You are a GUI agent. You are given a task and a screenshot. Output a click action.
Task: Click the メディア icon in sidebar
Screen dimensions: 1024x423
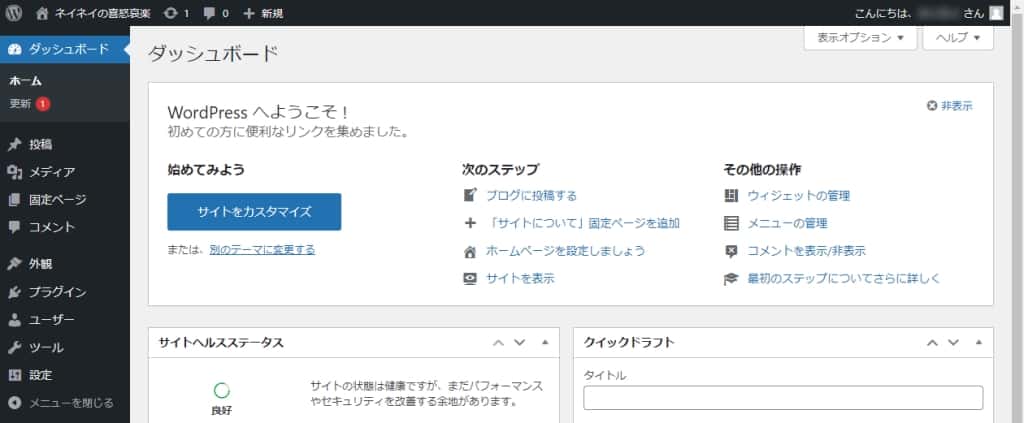(14, 172)
